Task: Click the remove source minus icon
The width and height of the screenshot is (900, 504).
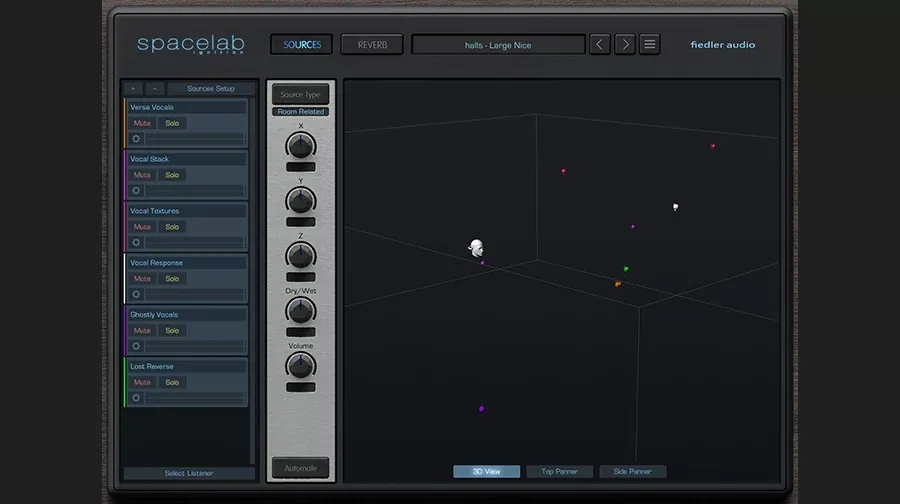Action: point(154,88)
